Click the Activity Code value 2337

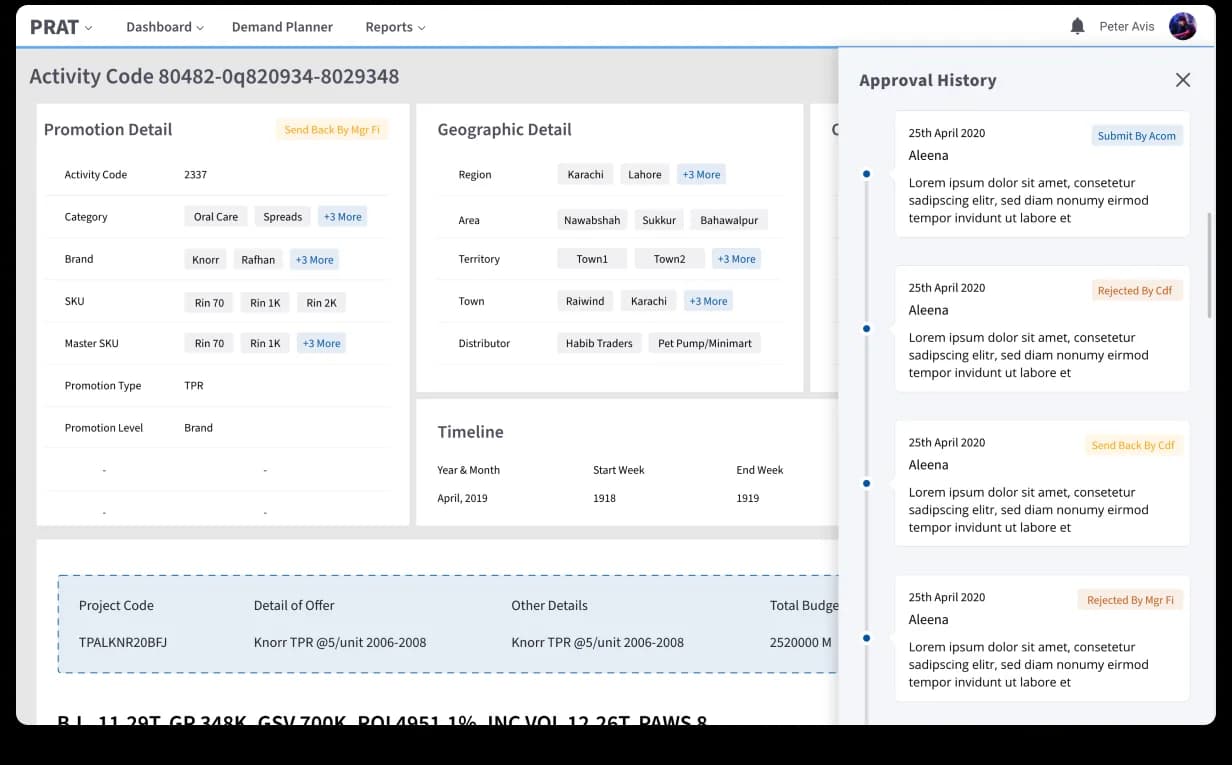pos(196,175)
